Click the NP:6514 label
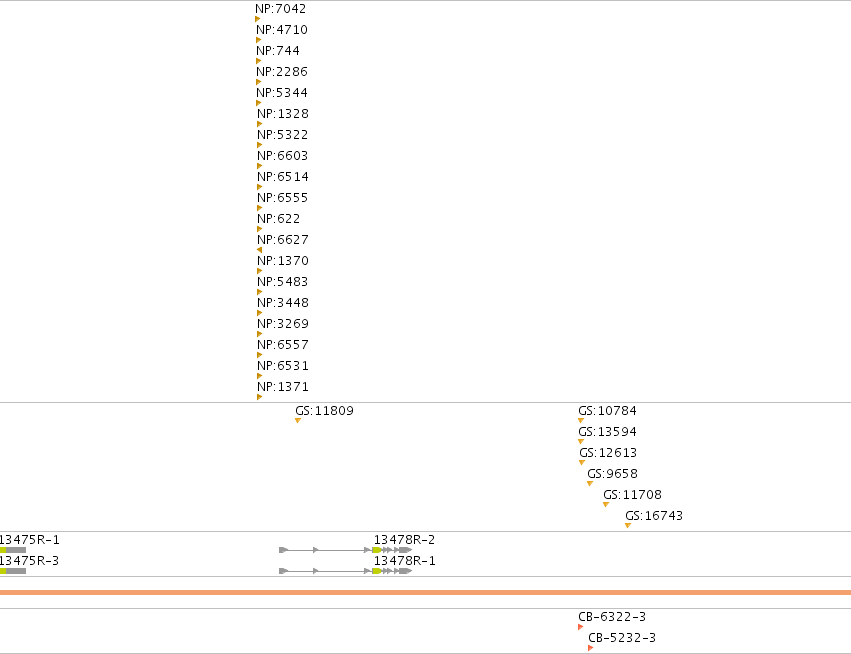 pos(283,177)
